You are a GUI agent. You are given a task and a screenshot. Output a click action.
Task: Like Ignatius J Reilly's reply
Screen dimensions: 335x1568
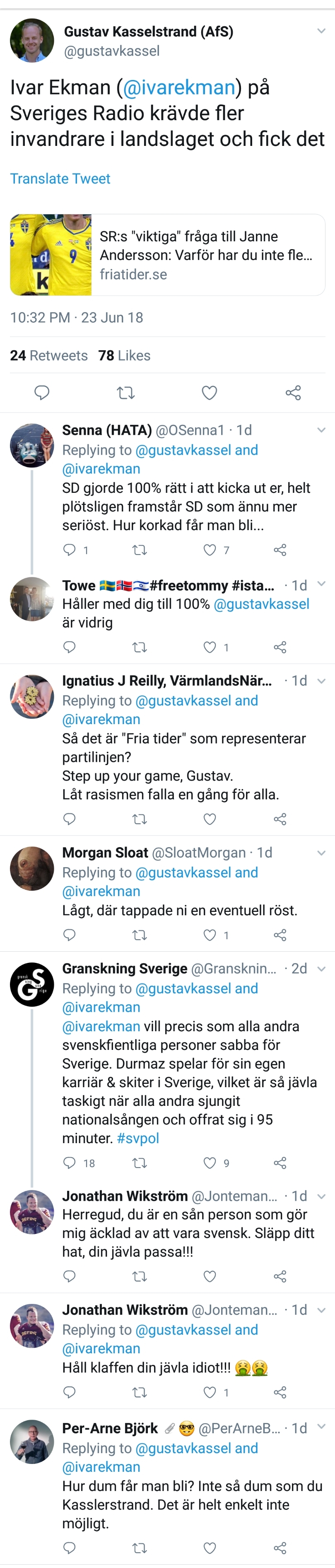point(210,819)
